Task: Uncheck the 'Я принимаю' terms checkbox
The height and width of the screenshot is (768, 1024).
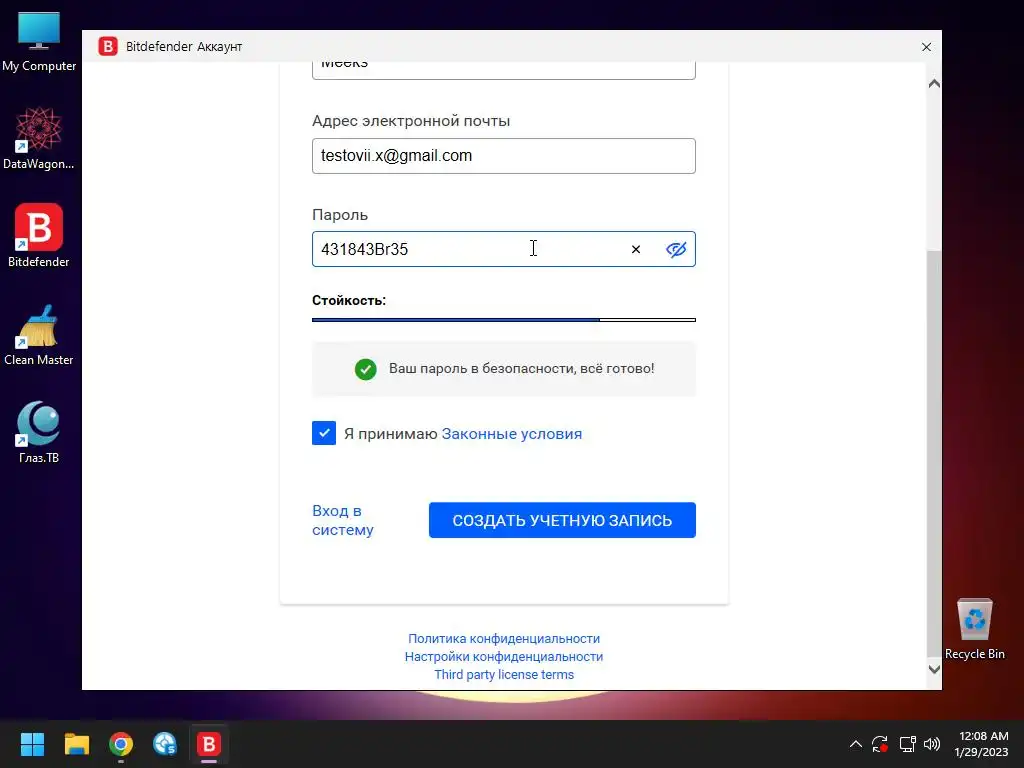Action: click(324, 433)
